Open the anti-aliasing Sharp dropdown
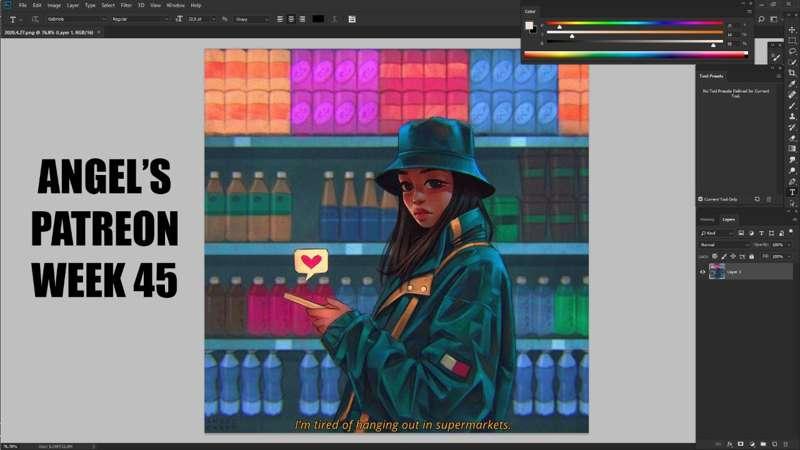Screen dimensions: 800x450 [251, 19]
